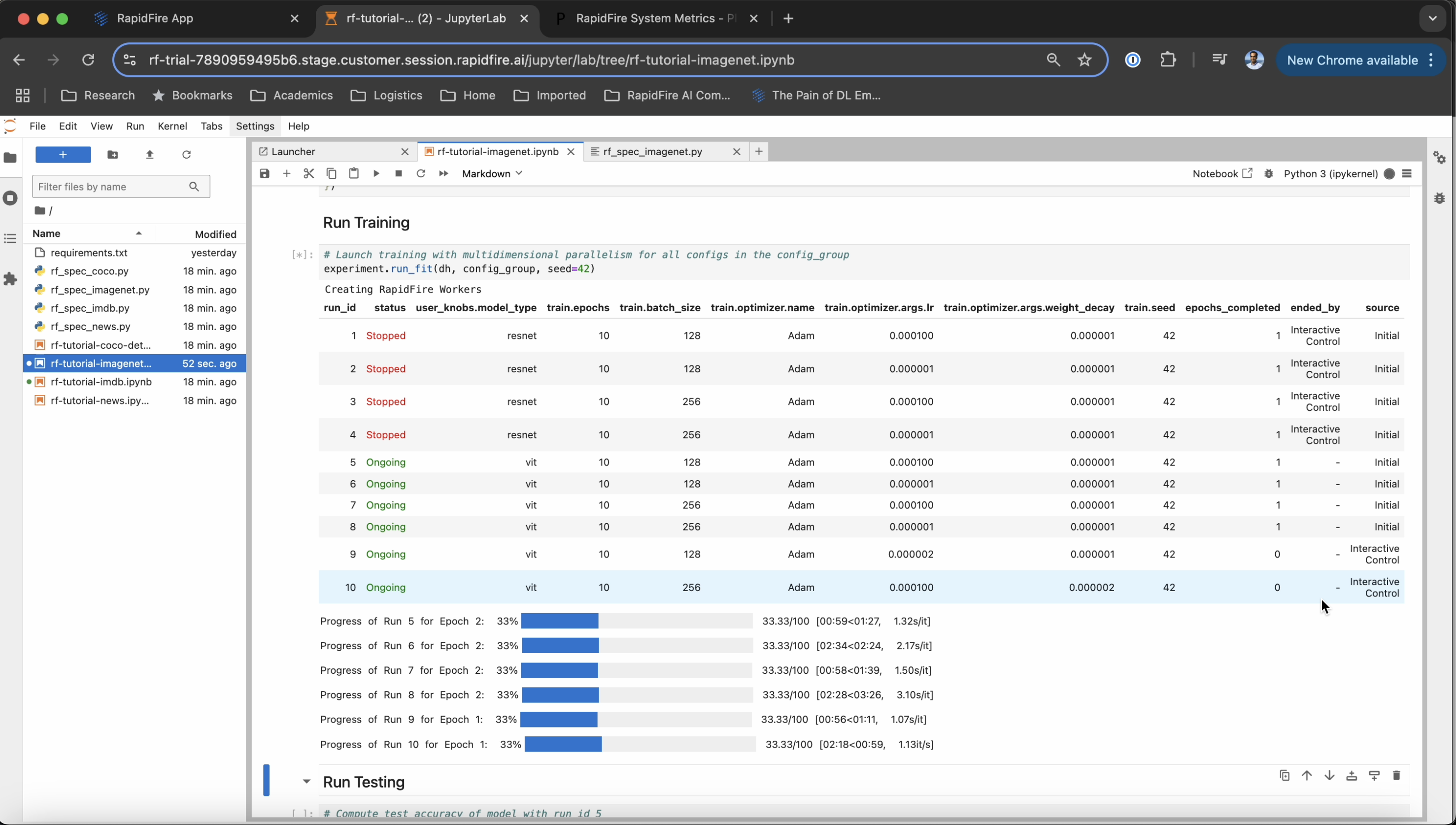
Task: Save the notebook with the floppy disk icon
Action: [x=265, y=173]
